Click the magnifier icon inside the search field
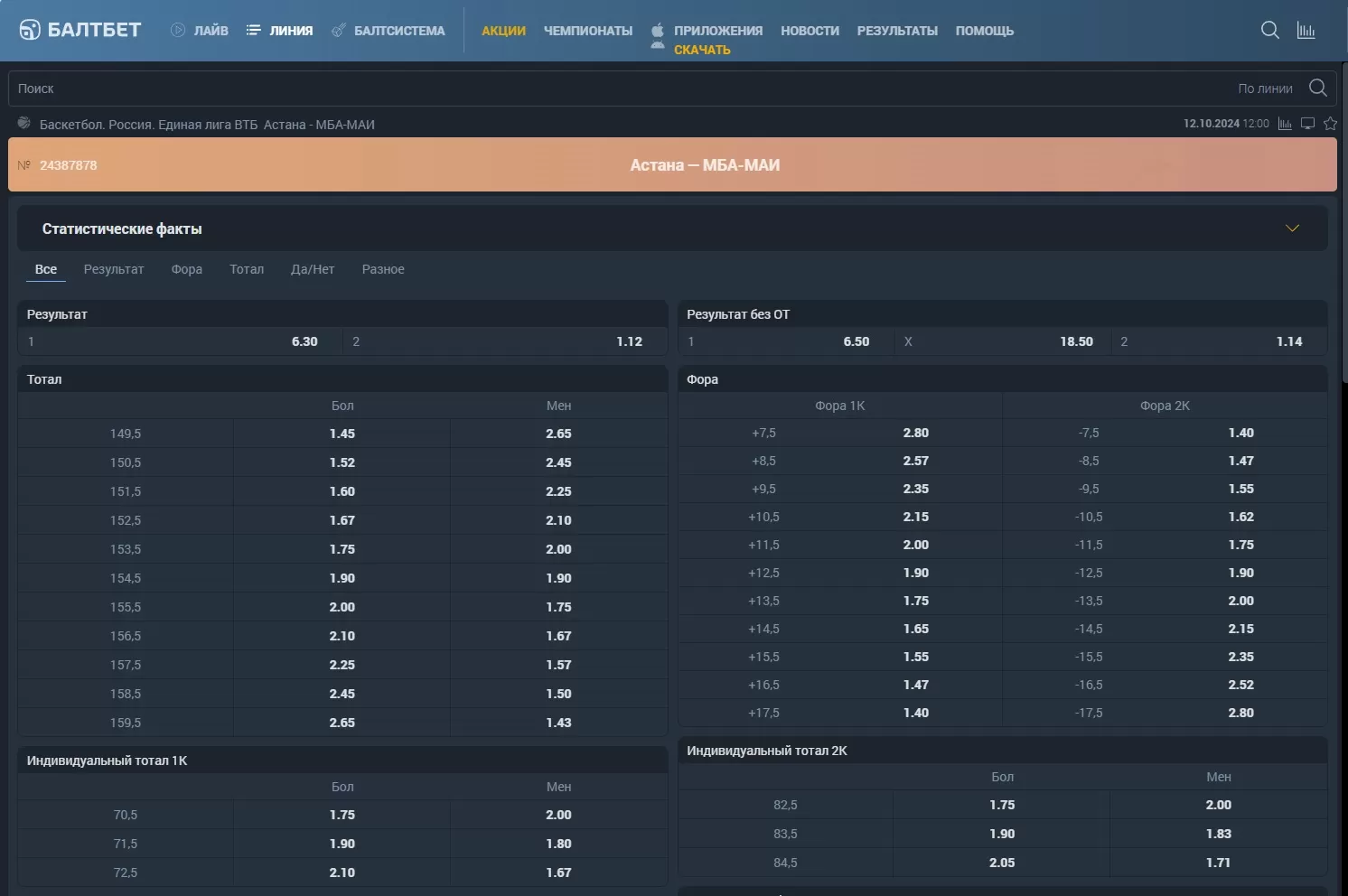Viewport: 1348px width, 896px height. [x=1317, y=88]
